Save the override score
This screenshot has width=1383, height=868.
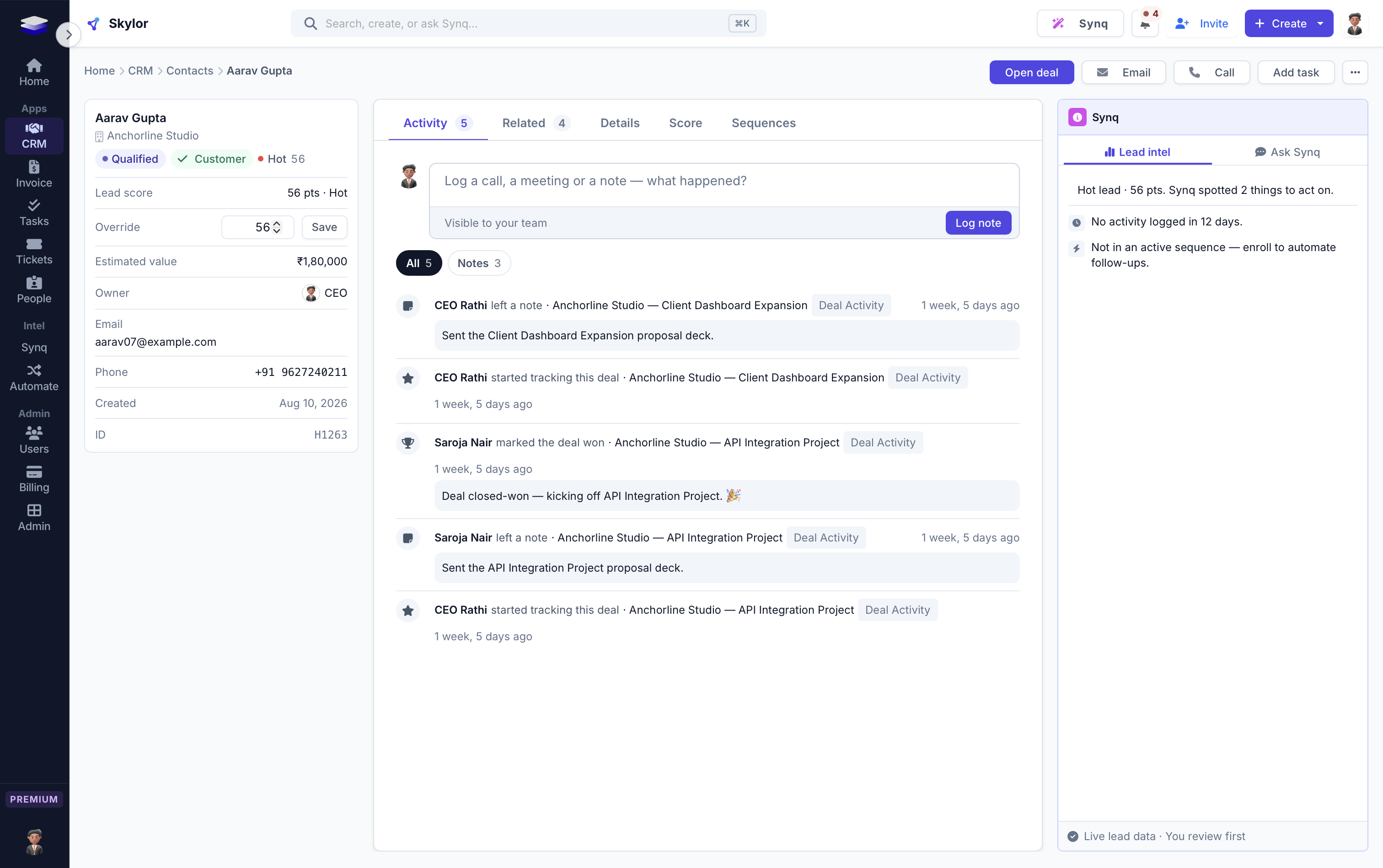click(x=324, y=227)
